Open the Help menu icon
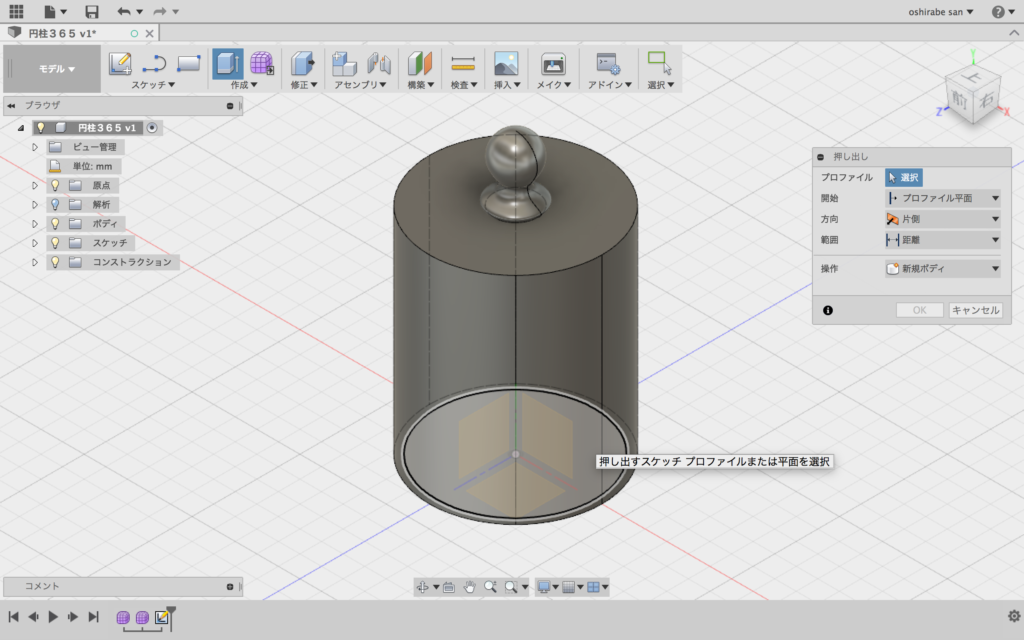The image size is (1024, 640). point(1002,11)
